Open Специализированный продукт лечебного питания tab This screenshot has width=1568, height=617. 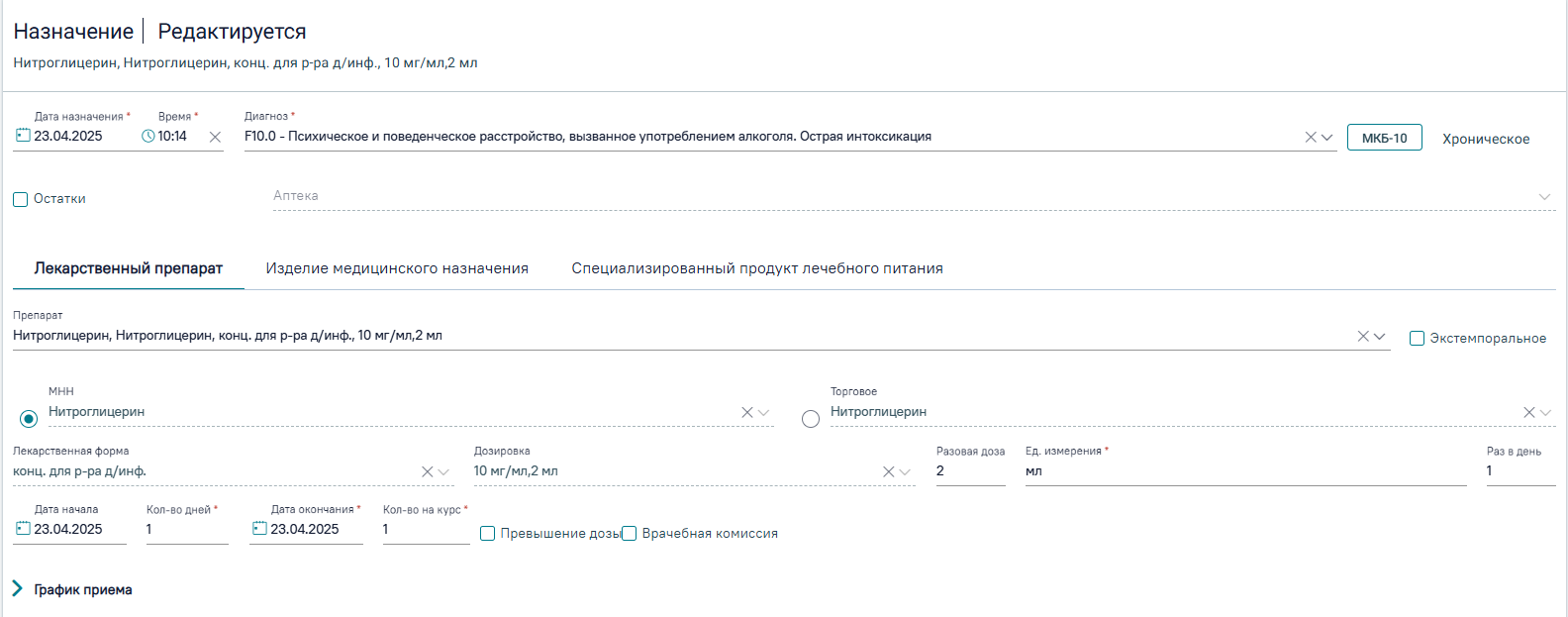click(x=757, y=268)
